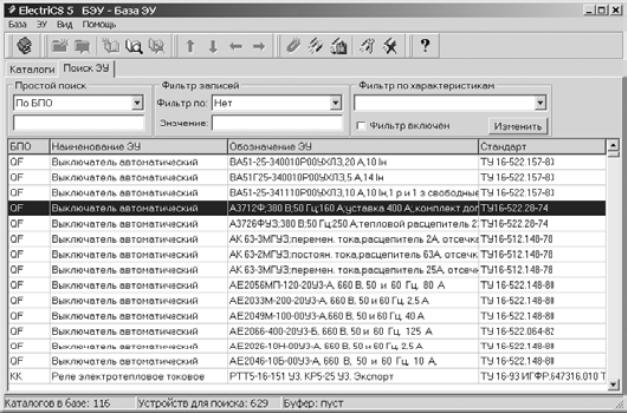The width and height of the screenshot is (627, 413).
Task: Select row 'РТТ5-16-151 У3, КР5-25 У3, Экспорт'
Action: click(307, 376)
